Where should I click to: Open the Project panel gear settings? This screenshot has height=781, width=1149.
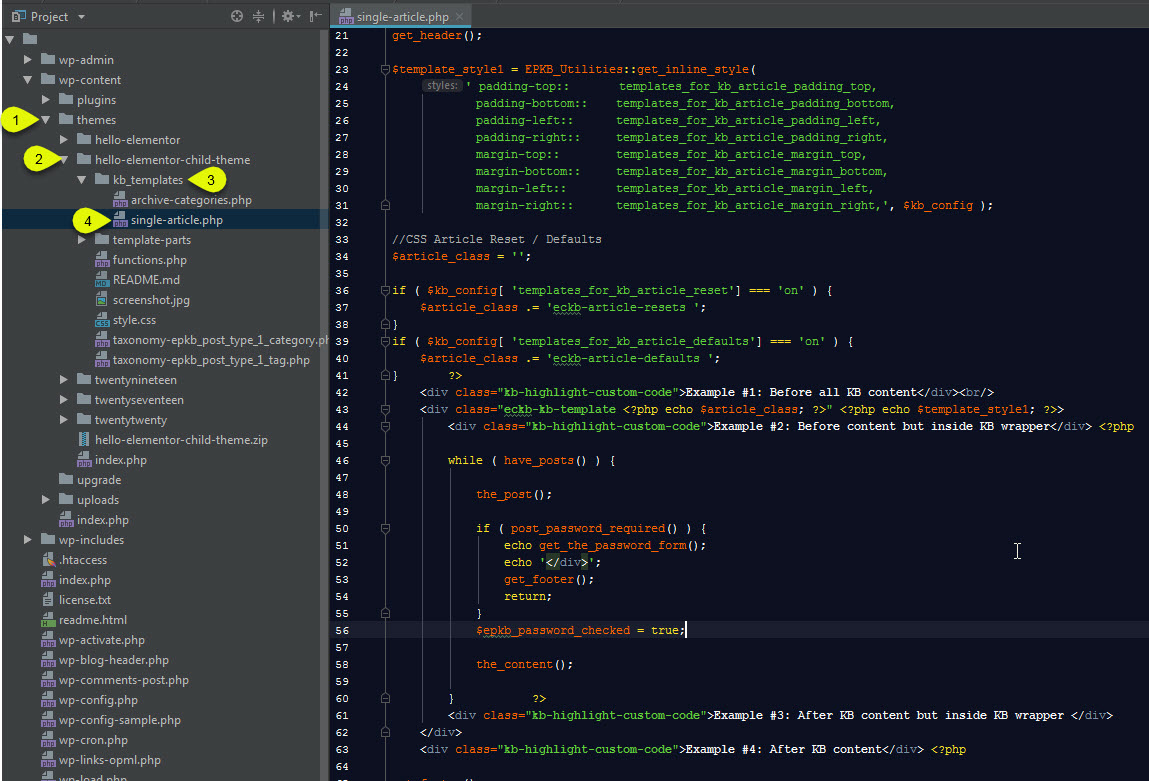[287, 16]
